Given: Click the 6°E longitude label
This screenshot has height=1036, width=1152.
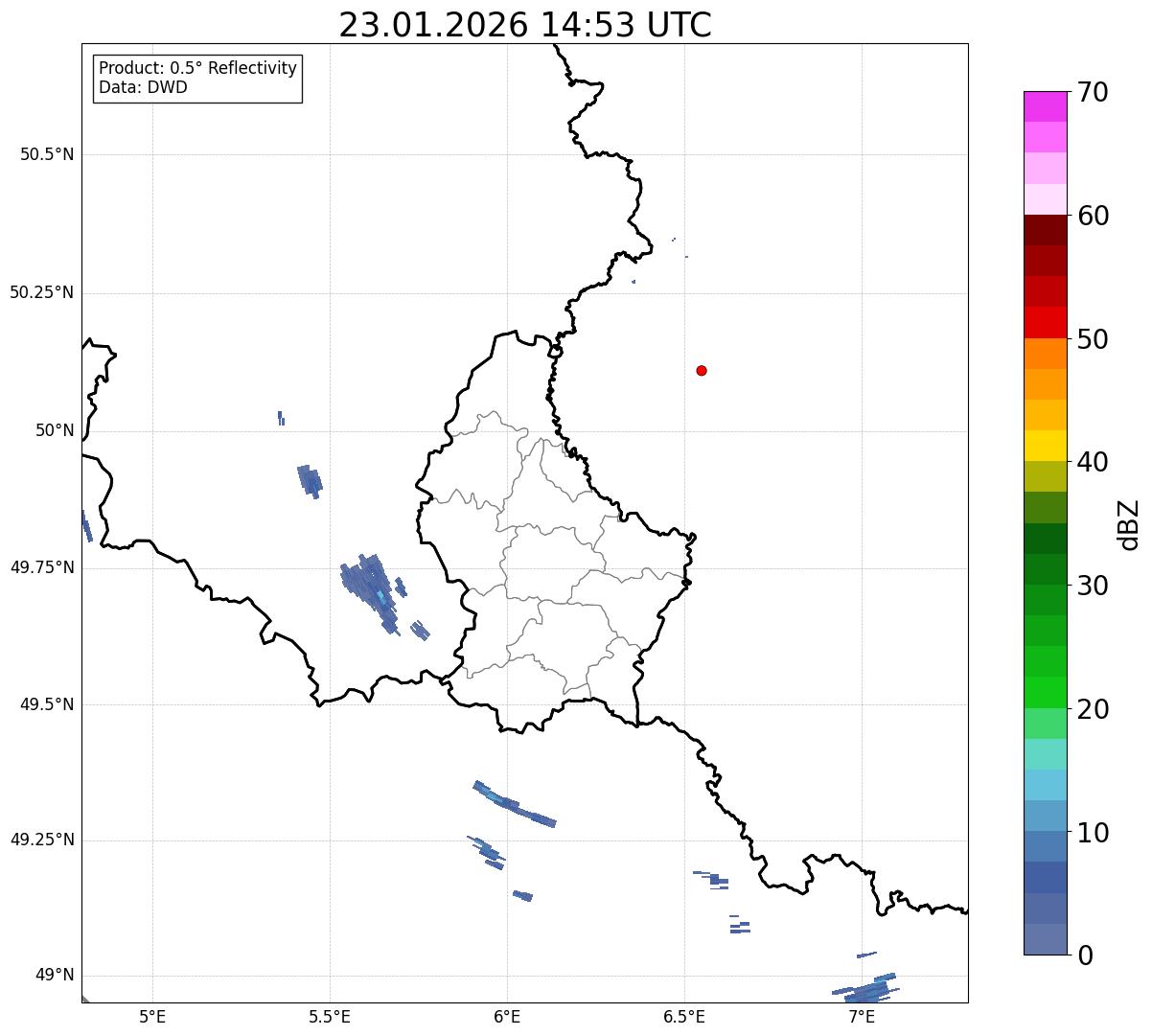Looking at the screenshot, I should click(507, 1016).
